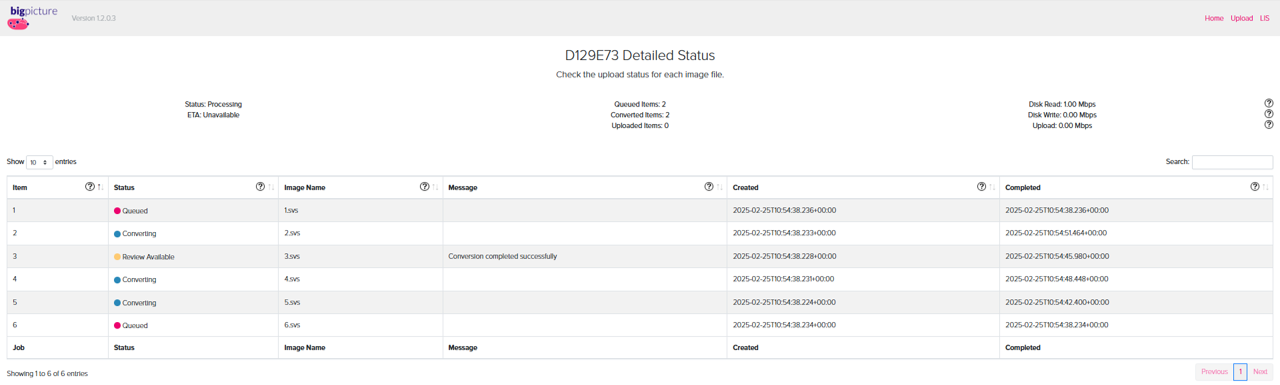The height and width of the screenshot is (385, 1280).
Task: Click Converting status text in row 5
Action: point(139,303)
